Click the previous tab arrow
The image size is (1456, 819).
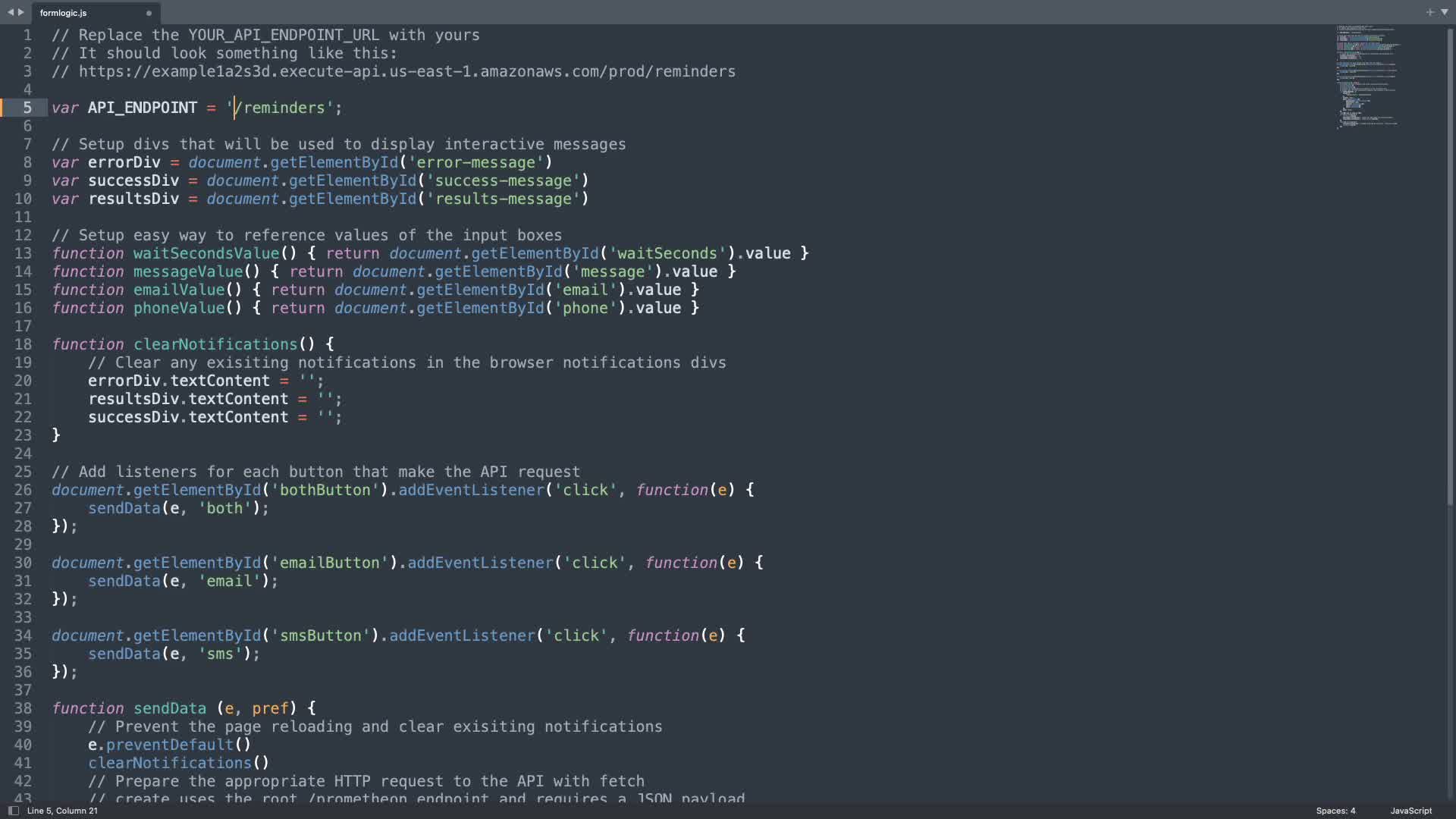click(x=10, y=12)
